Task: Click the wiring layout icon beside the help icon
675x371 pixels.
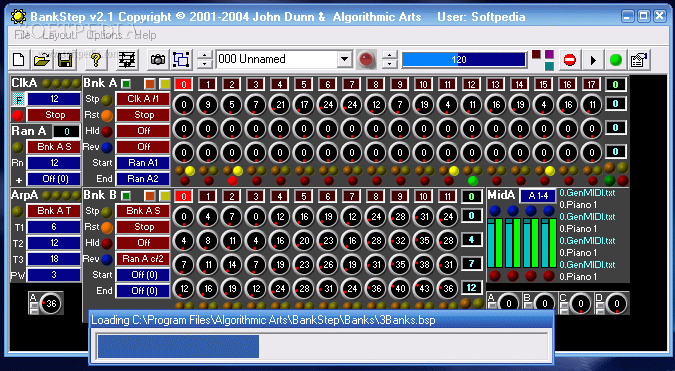Action: [x=127, y=60]
